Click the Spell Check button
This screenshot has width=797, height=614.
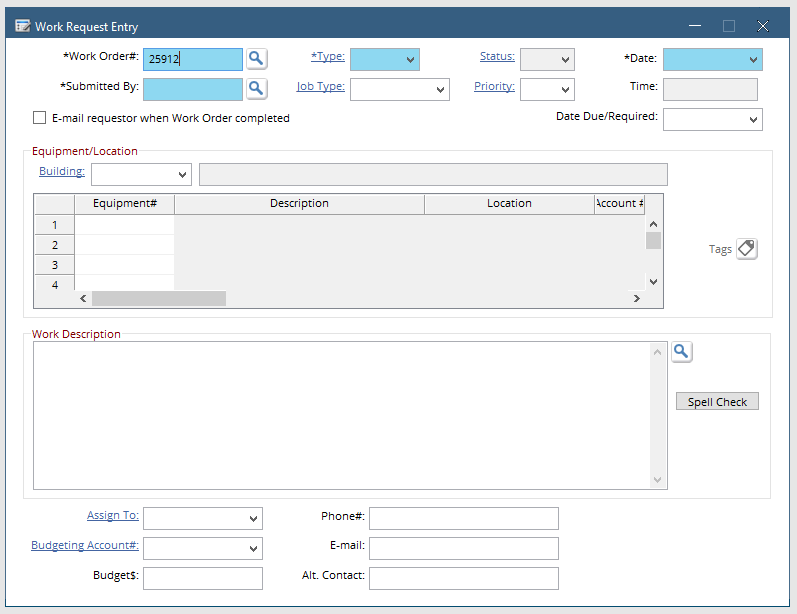pyautogui.click(x=717, y=402)
